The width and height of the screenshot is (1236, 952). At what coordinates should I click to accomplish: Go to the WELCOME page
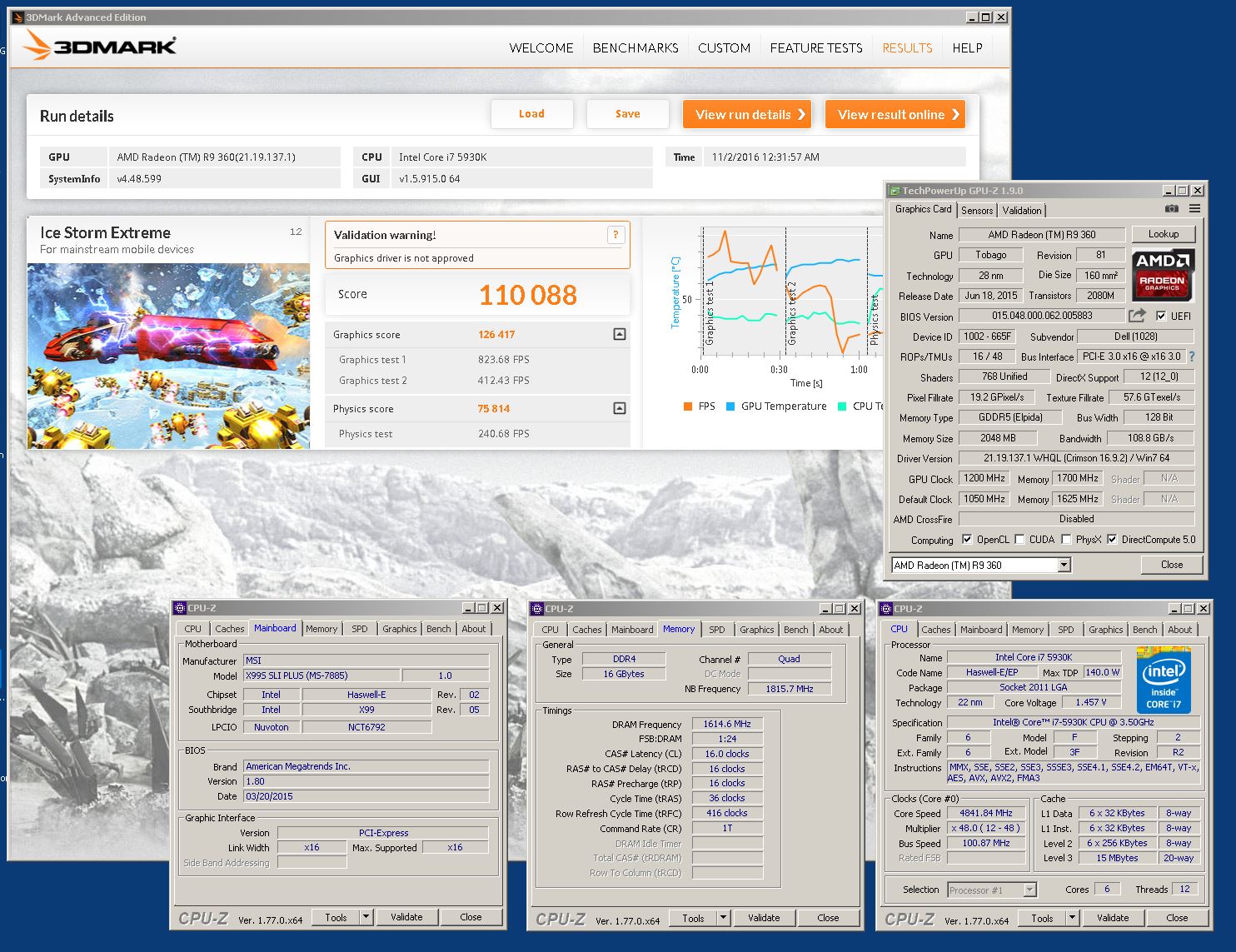[541, 48]
